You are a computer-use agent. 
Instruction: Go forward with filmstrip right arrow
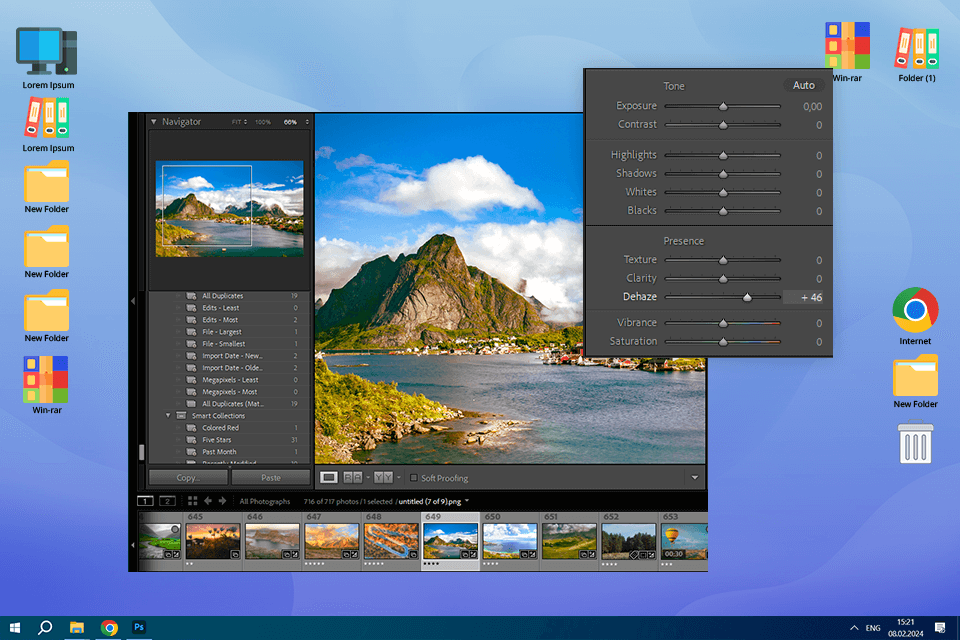click(222, 501)
